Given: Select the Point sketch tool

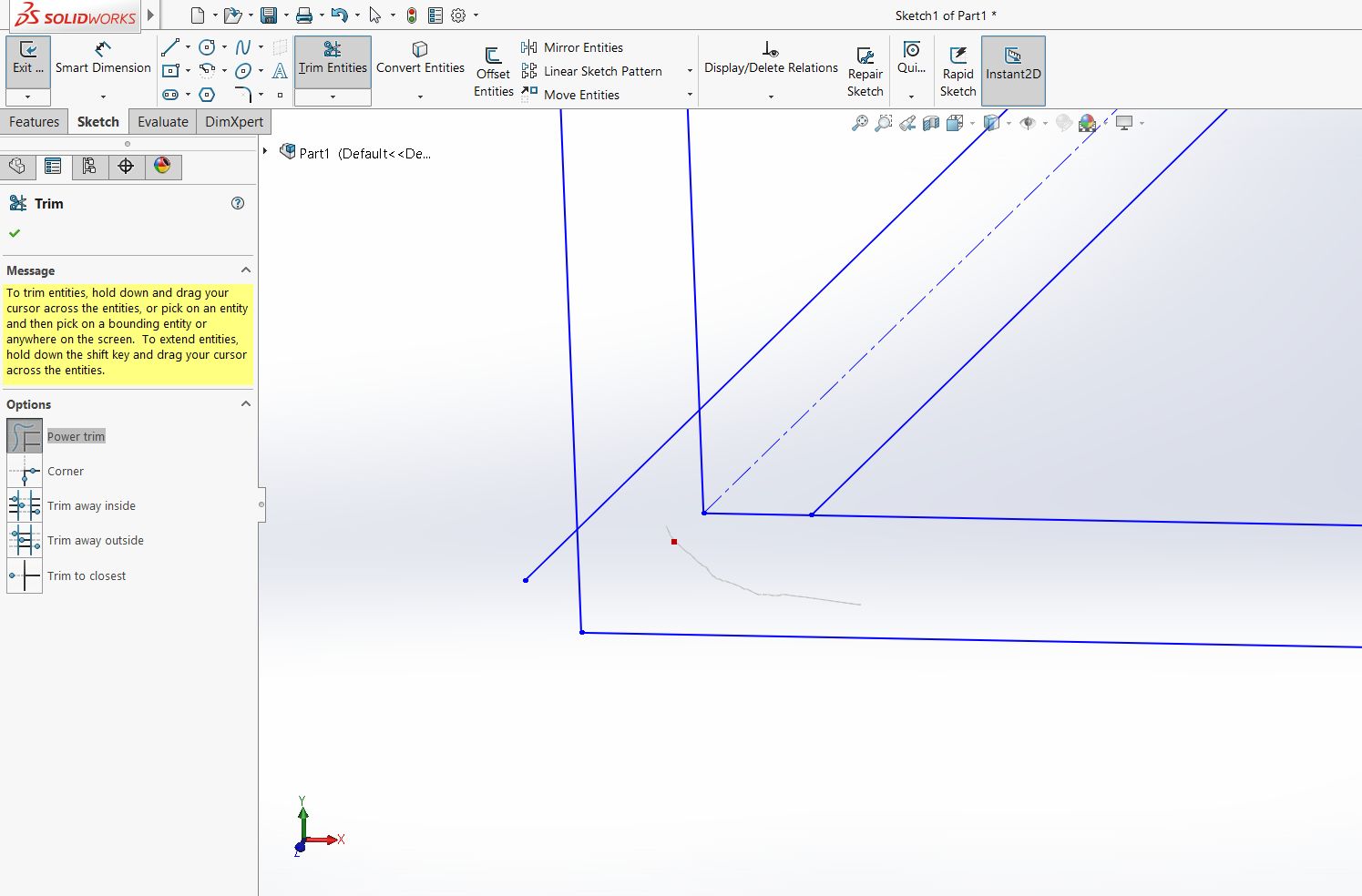Looking at the screenshot, I should (x=280, y=95).
